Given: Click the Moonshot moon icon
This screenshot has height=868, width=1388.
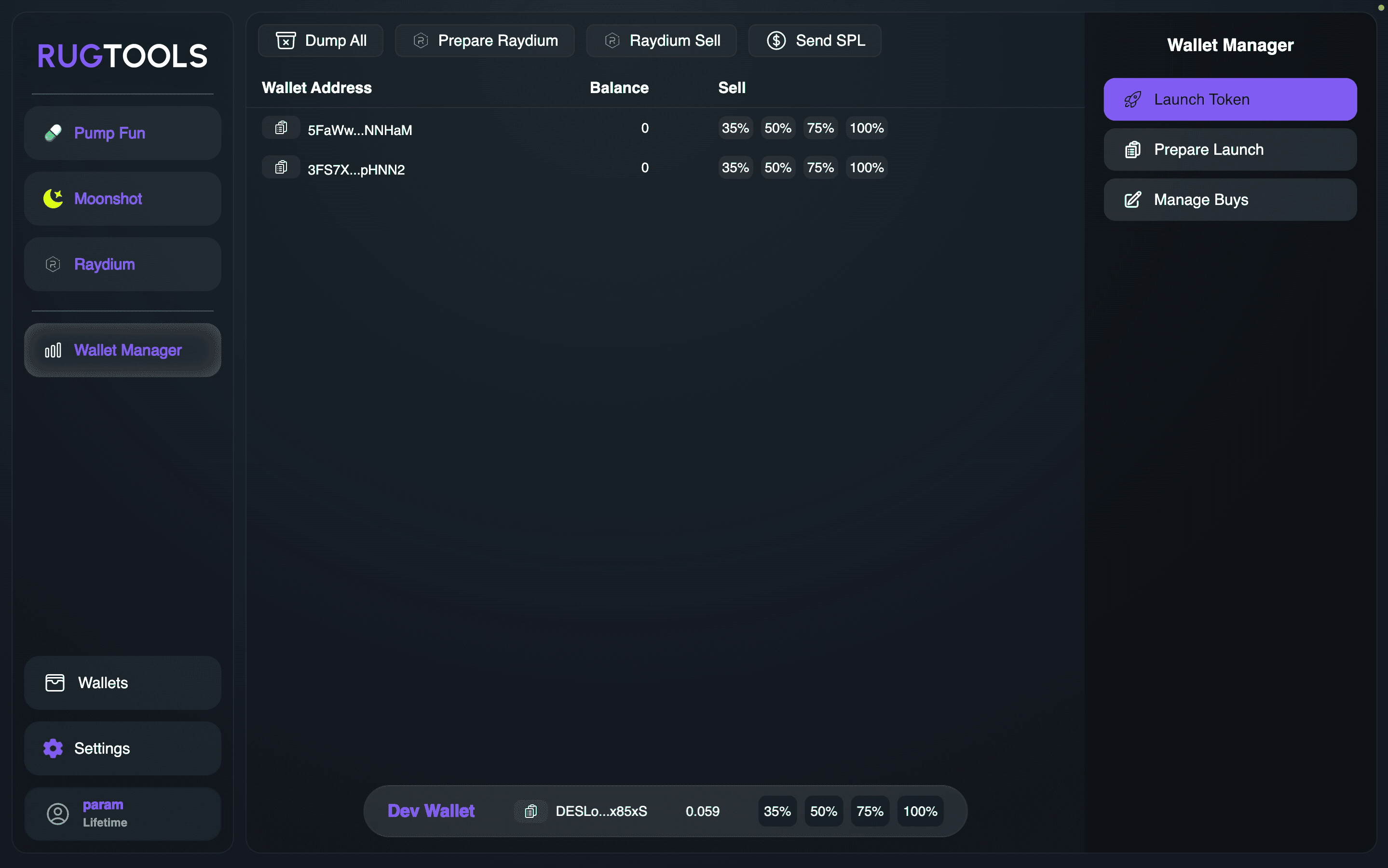Looking at the screenshot, I should 53,199.
